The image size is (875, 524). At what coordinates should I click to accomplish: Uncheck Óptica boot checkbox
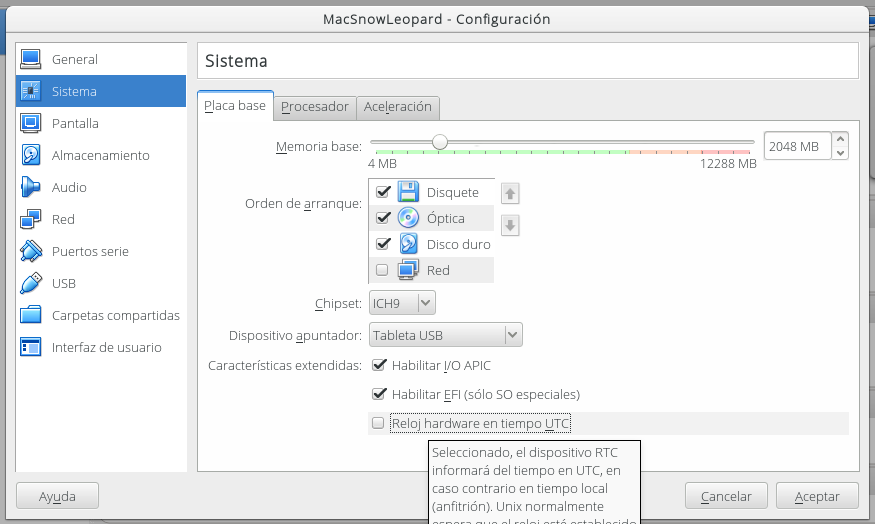(x=383, y=218)
